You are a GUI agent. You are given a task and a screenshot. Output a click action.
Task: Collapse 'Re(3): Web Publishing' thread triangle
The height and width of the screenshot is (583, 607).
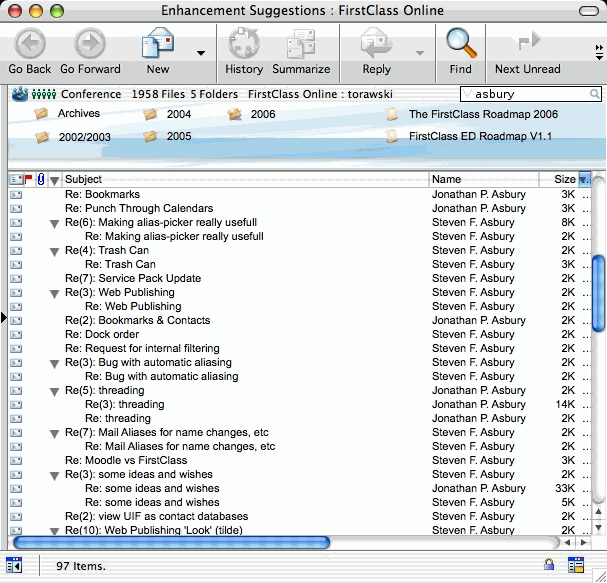pos(54,293)
